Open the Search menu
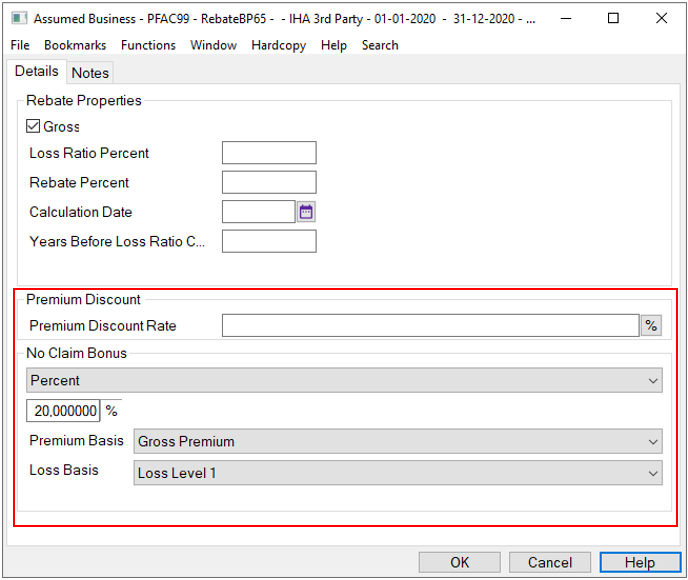Image resolution: width=688 pixels, height=580 pixels. coord(380,45)
